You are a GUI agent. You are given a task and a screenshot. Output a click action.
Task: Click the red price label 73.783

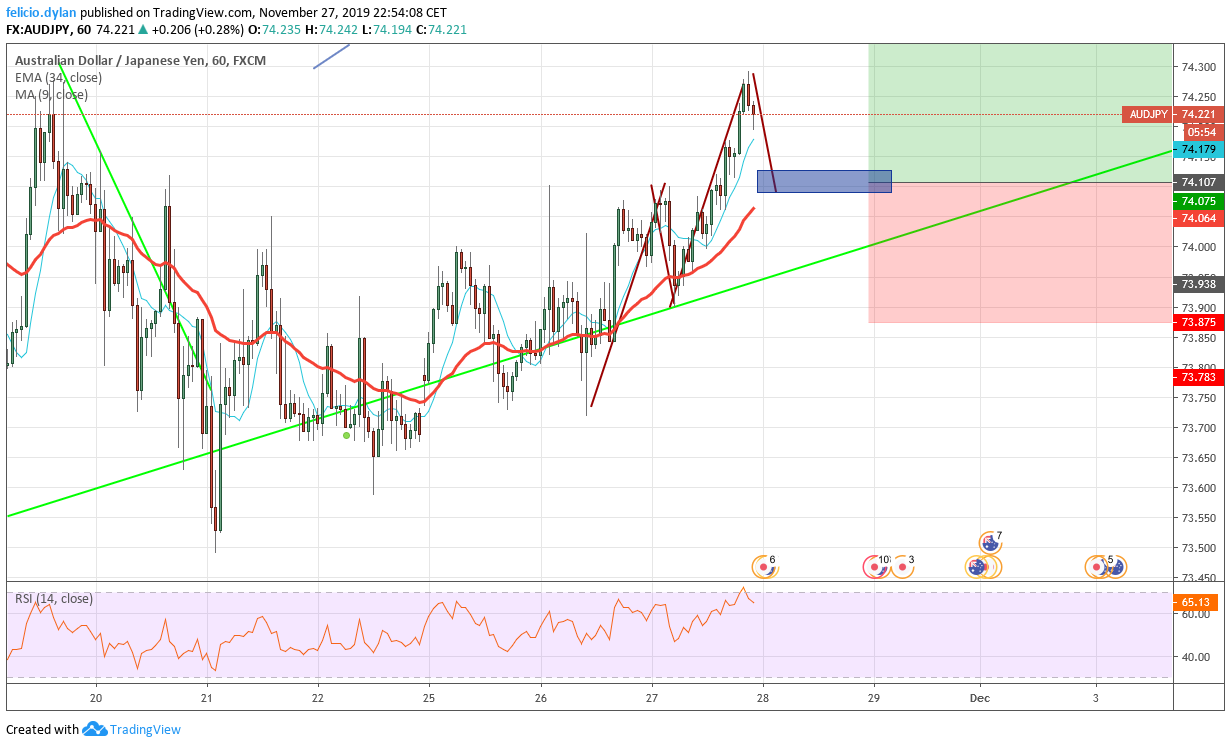tap(1199, 376)
